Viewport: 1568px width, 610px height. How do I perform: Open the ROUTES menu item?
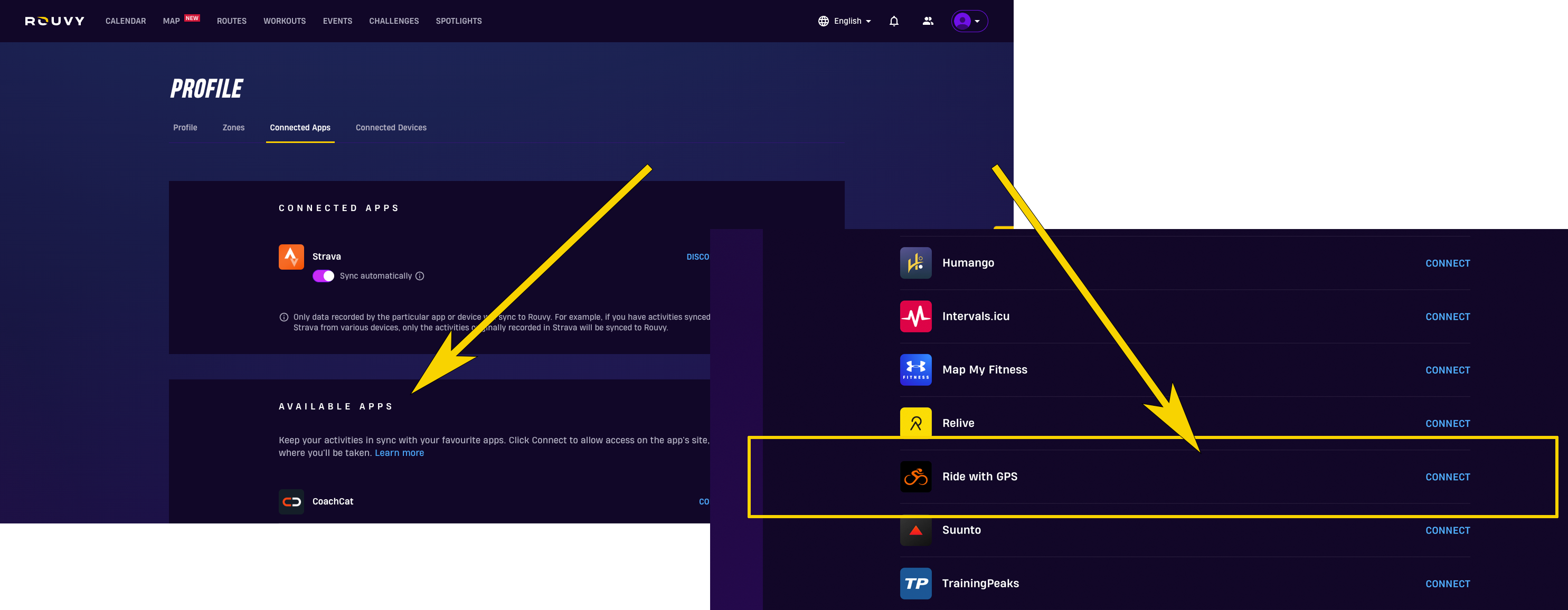pyautogui.click(x=231, y=21)
